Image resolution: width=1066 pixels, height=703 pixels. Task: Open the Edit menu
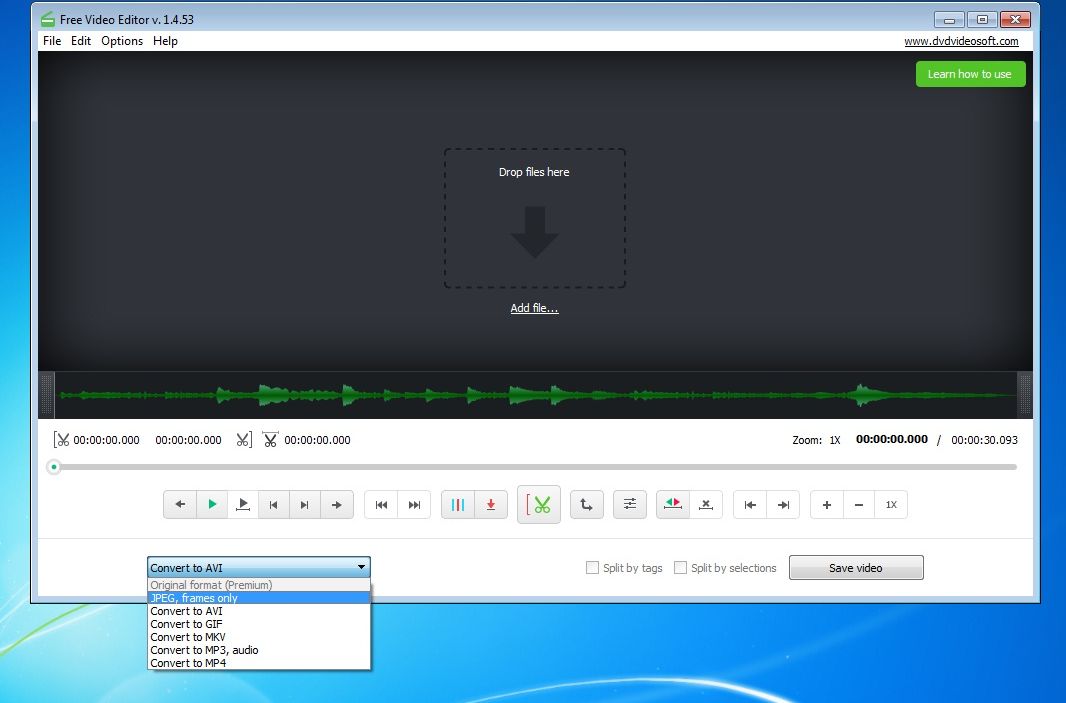(x=81, y=41)
